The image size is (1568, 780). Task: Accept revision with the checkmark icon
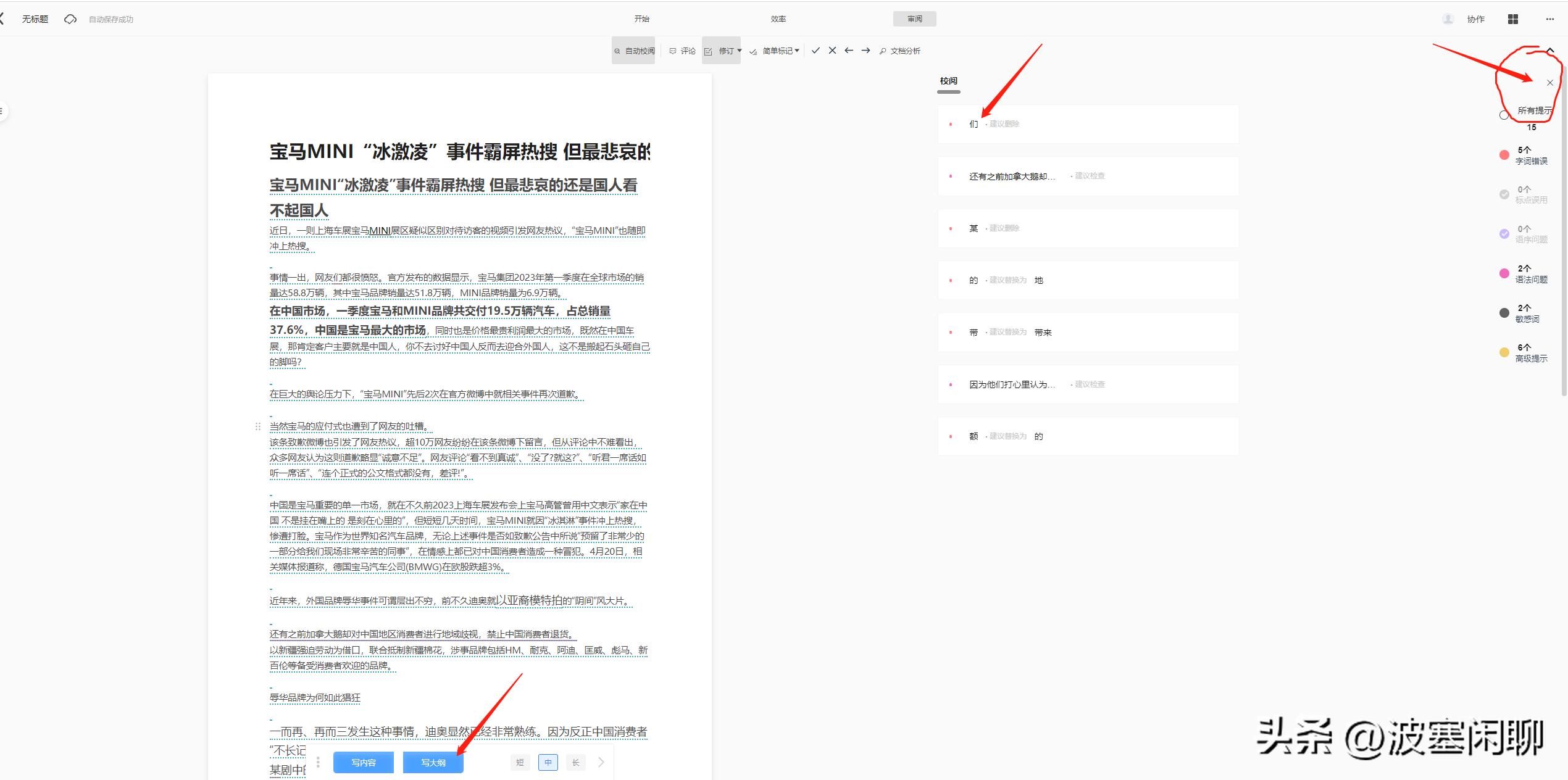(x=815, y=51)
